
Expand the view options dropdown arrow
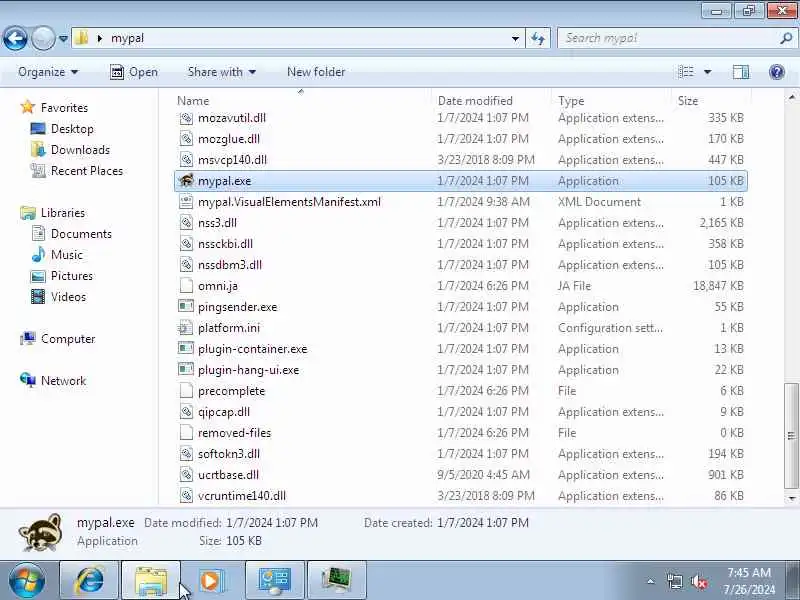[x=708, y=72]
